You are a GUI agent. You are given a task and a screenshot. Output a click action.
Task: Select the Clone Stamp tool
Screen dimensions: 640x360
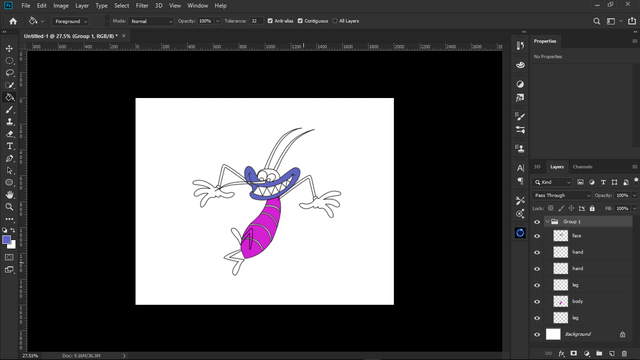point(9,122)
